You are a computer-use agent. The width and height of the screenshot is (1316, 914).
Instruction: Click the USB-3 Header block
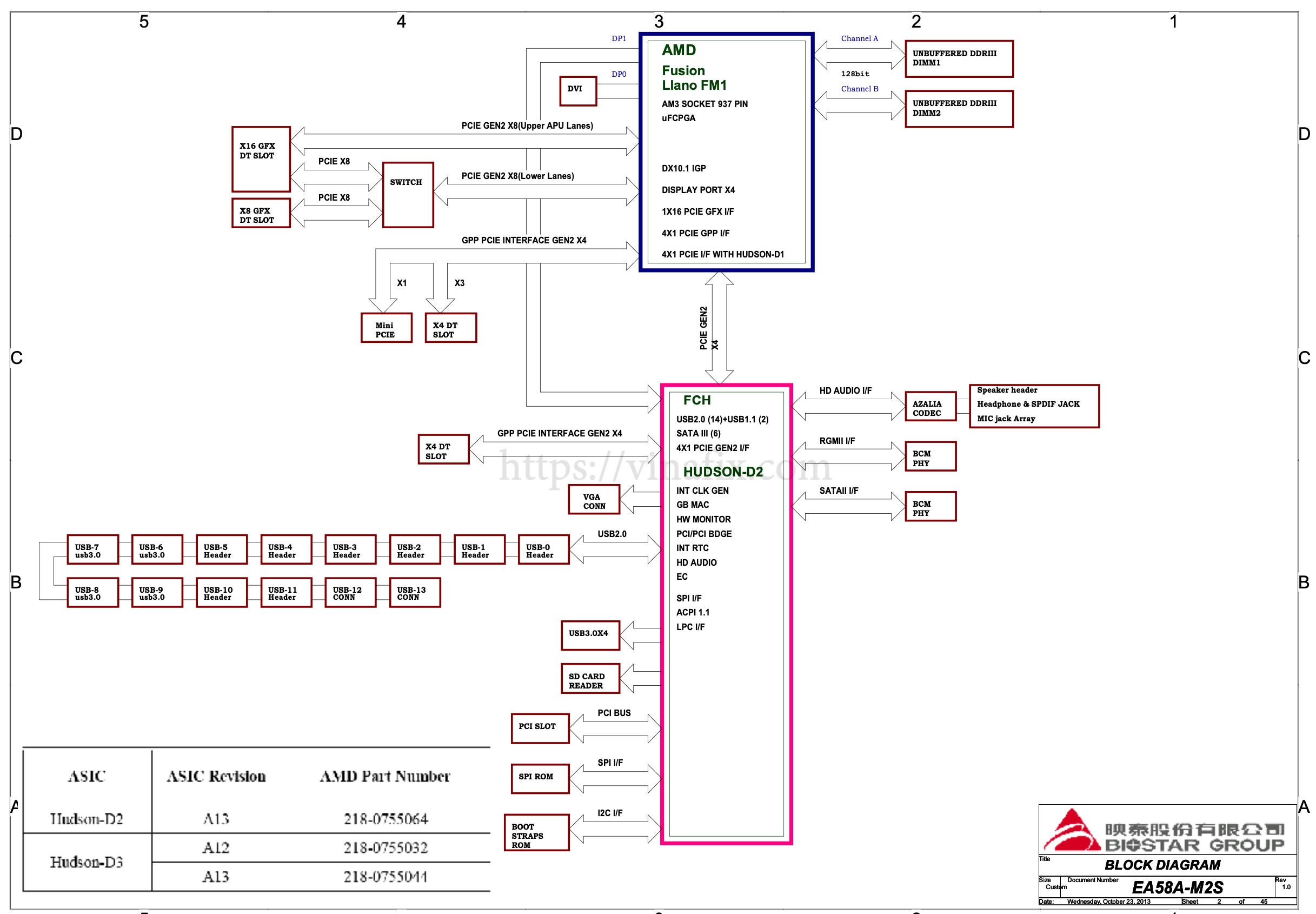[350, 550]
